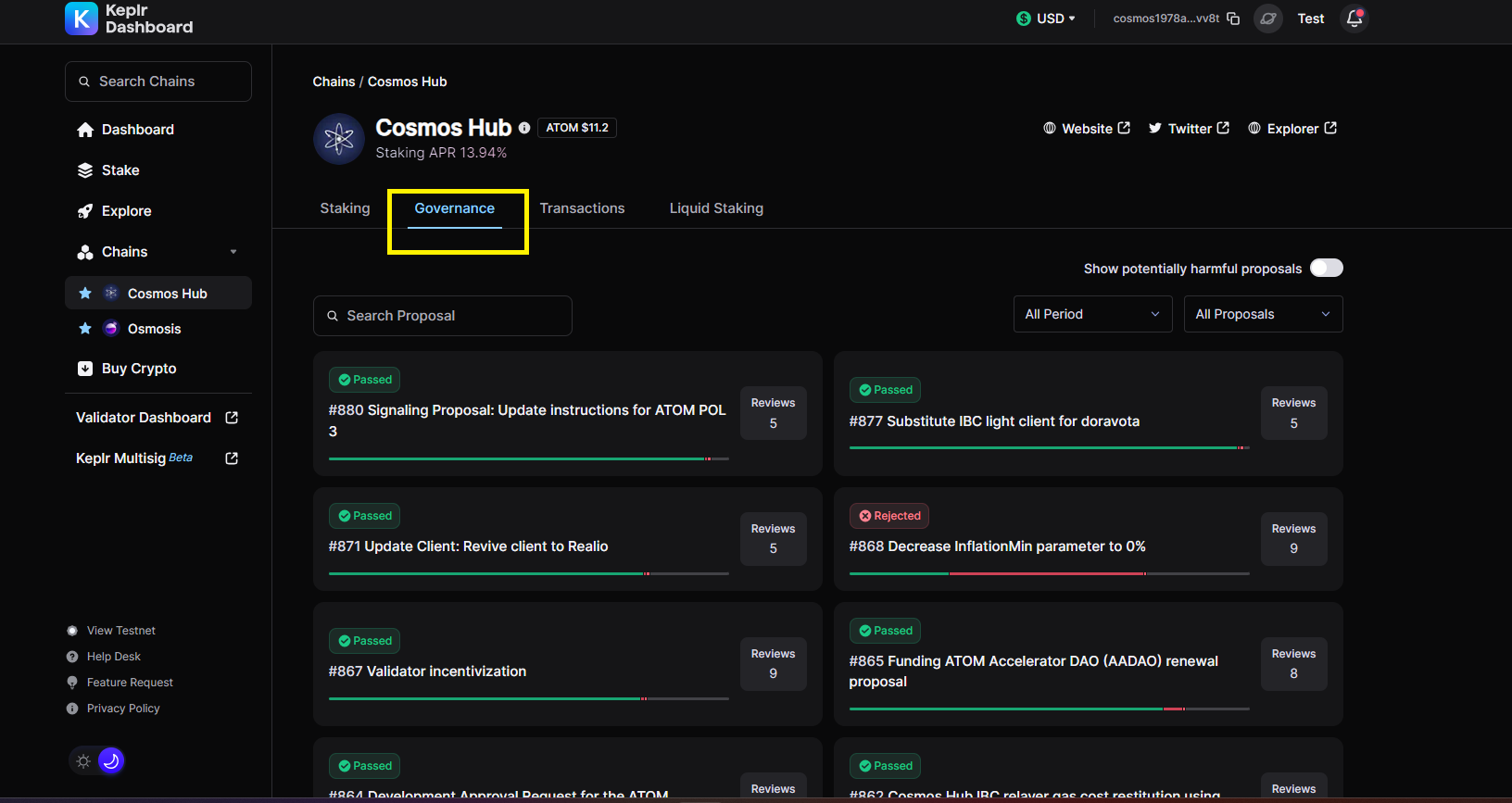Click the Stake layers icon
1512x803 pixels.
85,170
